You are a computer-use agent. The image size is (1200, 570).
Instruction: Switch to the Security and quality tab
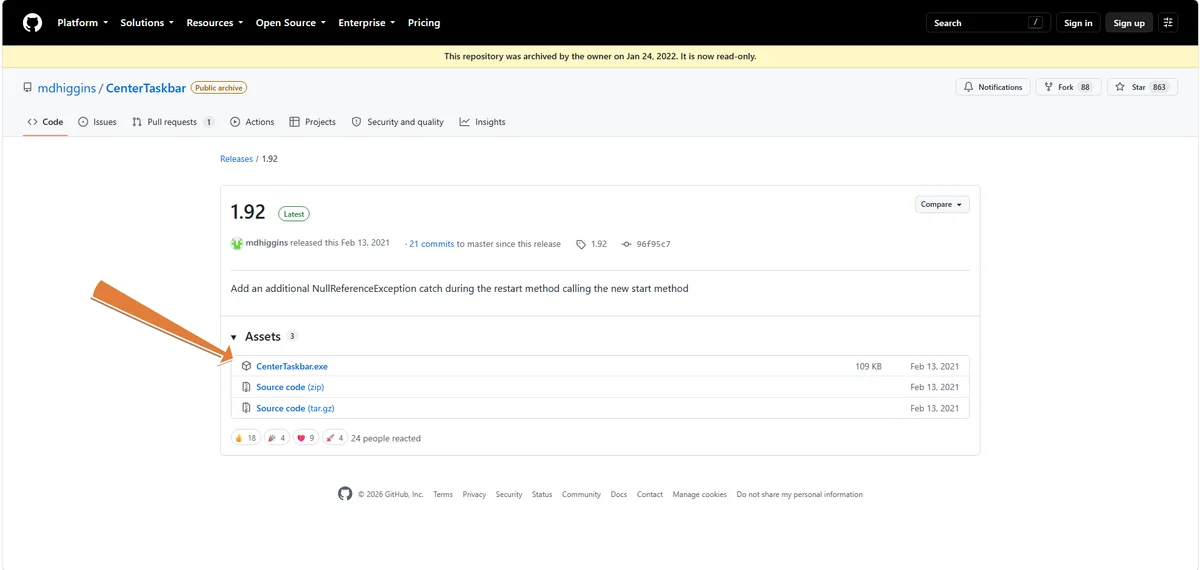[x=398, y=122]
